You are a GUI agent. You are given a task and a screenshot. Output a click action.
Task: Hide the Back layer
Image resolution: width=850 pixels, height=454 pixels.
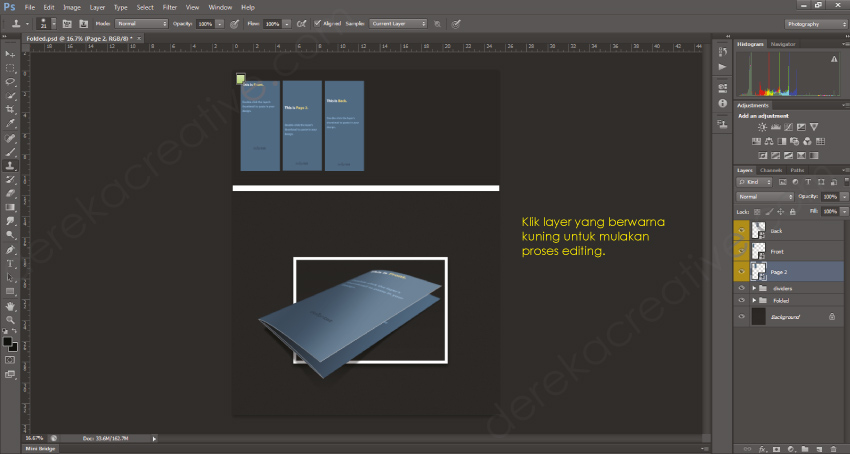tap(741, 230)
